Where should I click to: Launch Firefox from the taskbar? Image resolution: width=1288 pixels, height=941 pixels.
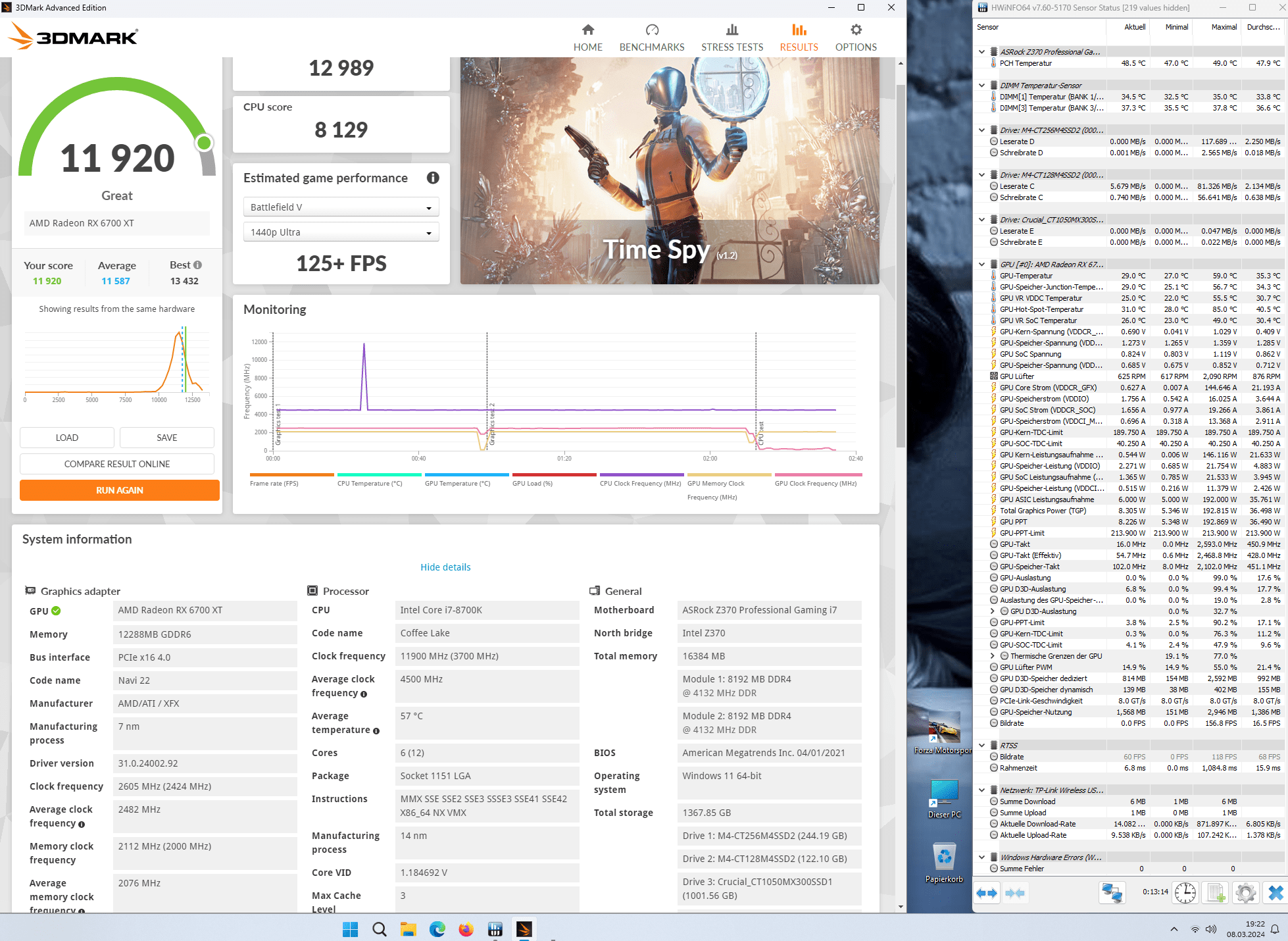466,929
